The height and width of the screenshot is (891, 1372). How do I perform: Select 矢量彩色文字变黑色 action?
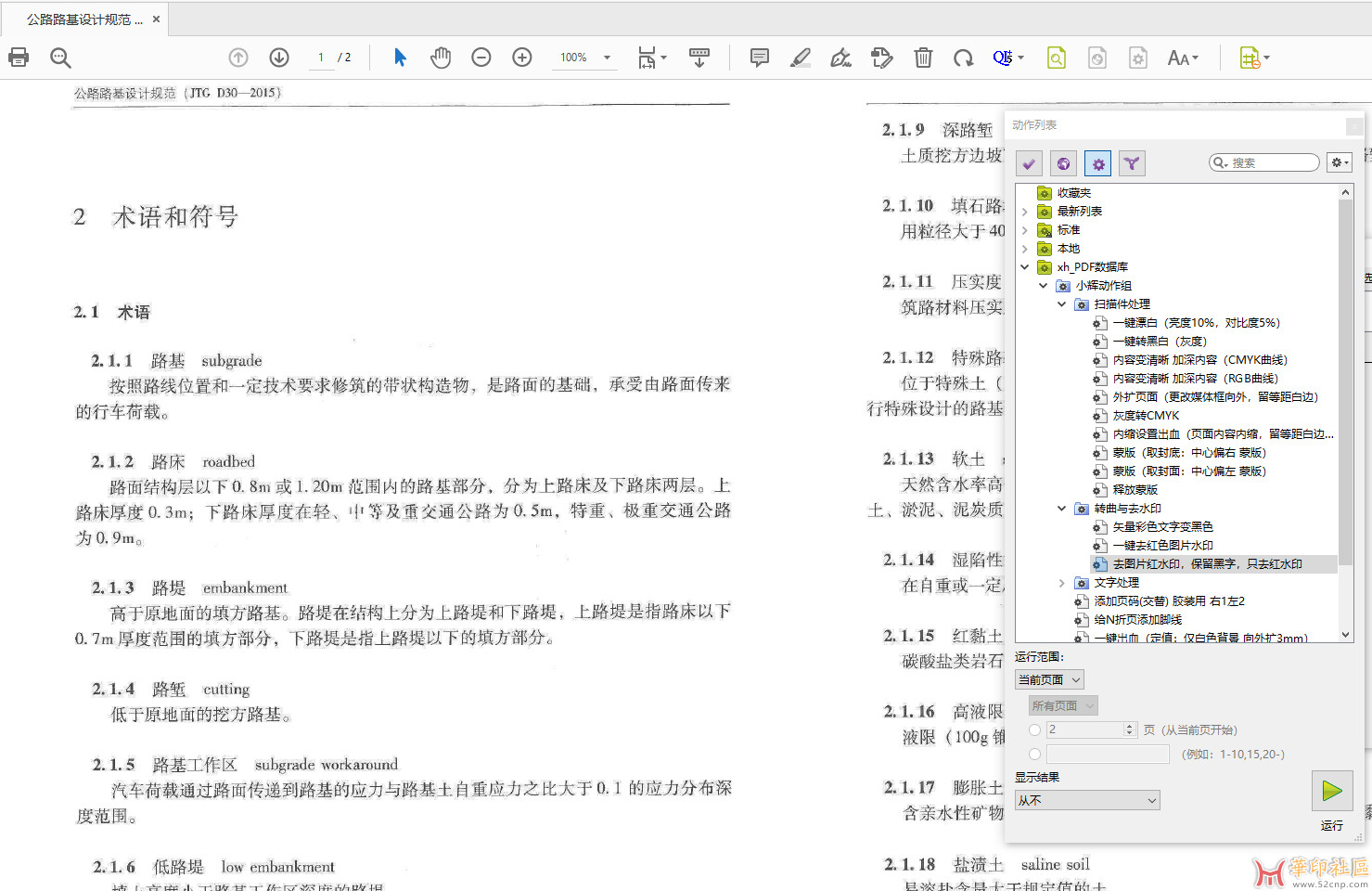tap(1162, 527)
